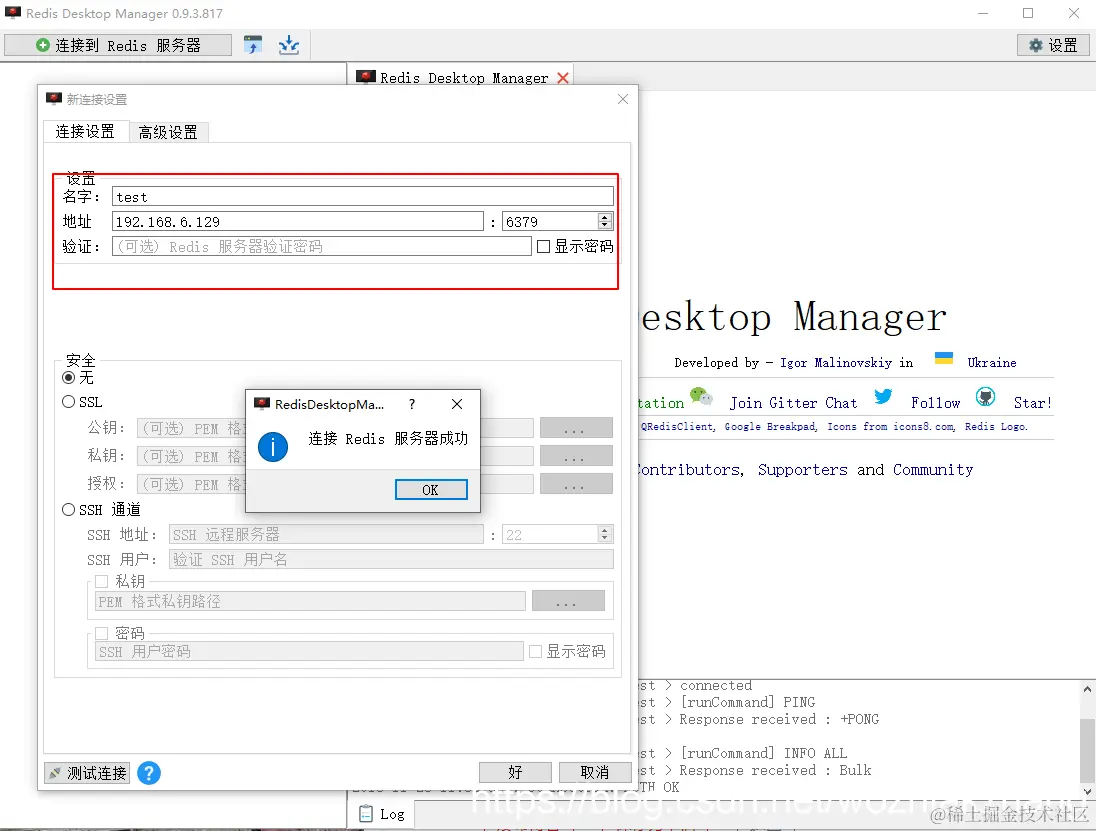Click Connect to Redis Server button

click(118, 45)
